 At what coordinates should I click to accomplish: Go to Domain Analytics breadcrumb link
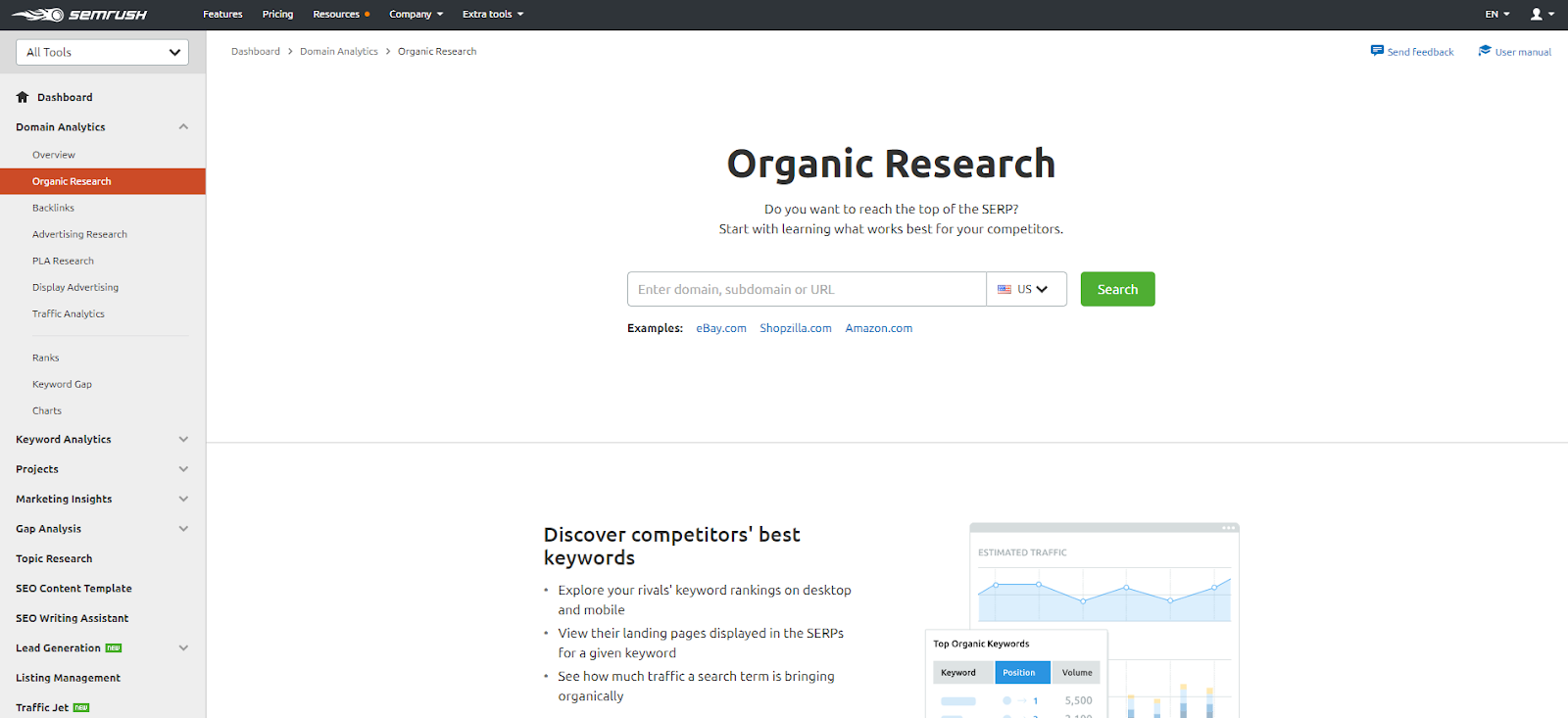[339, 51]
